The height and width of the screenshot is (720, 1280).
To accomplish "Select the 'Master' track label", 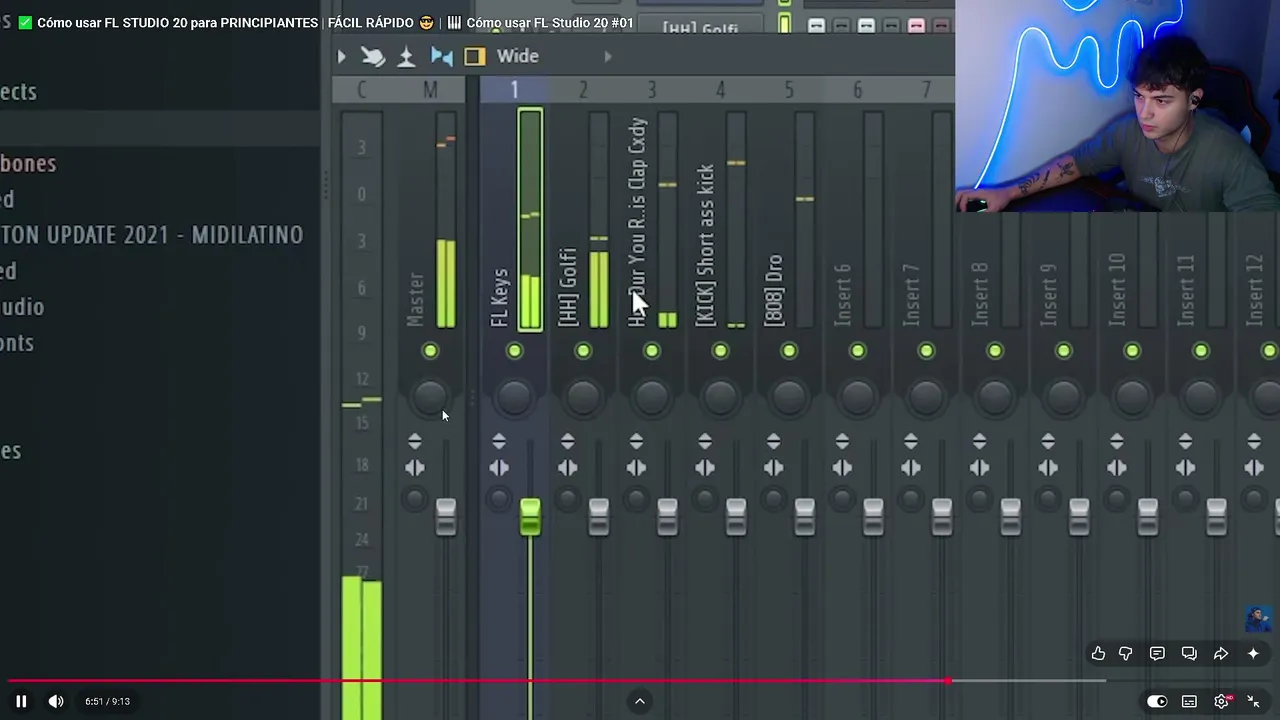I will (416, 299).
